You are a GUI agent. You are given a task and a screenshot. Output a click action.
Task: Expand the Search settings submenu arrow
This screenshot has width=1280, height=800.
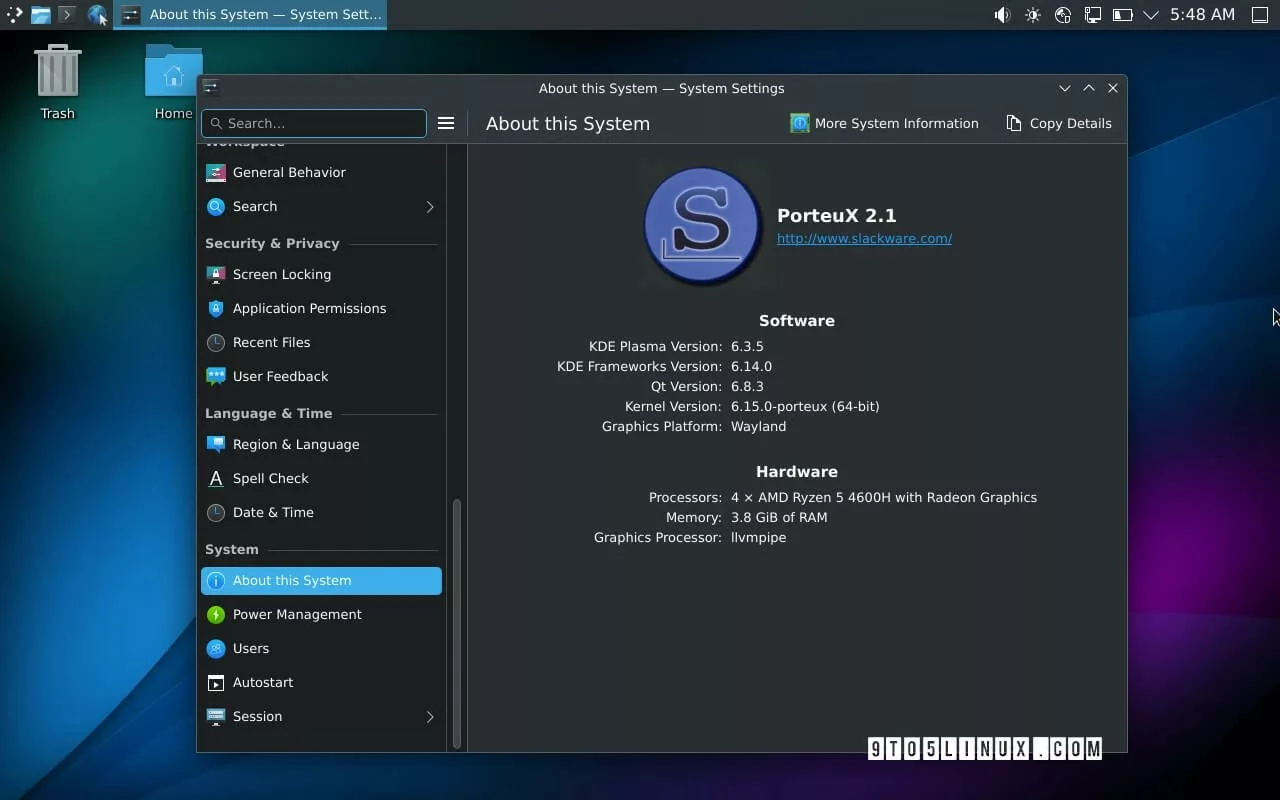click(x=430, y=207)
